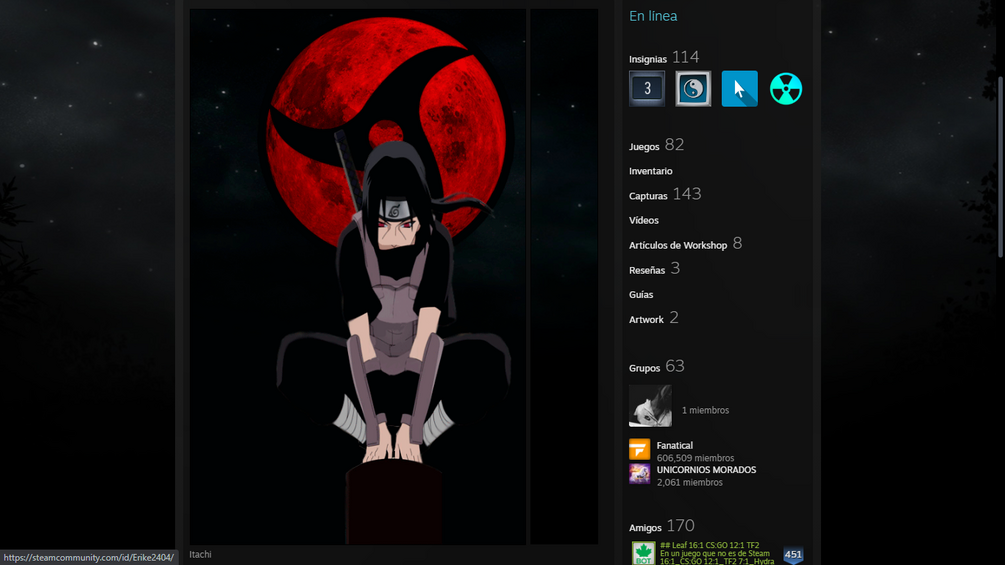Click the 451 friend level badge
This screenshot has height=565, width=1005.
coord(793,555)
